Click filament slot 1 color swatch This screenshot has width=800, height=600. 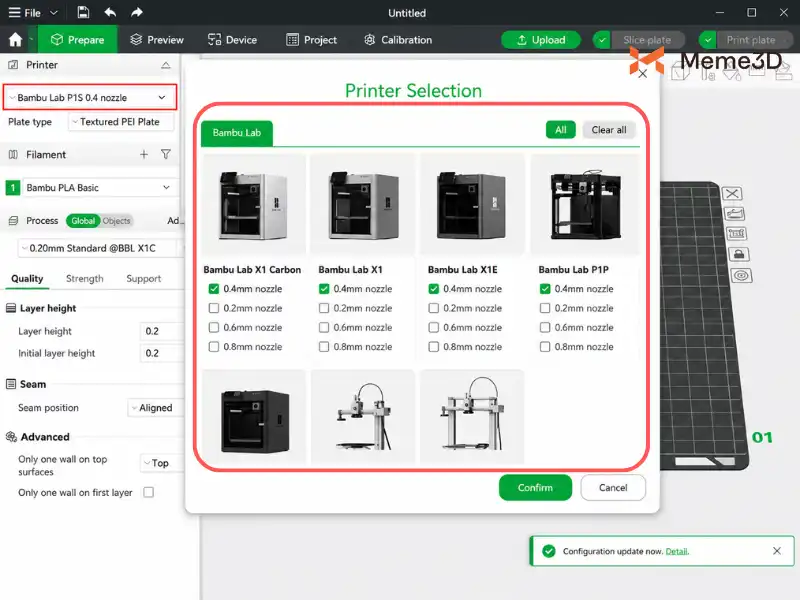(x=13, y=188)
